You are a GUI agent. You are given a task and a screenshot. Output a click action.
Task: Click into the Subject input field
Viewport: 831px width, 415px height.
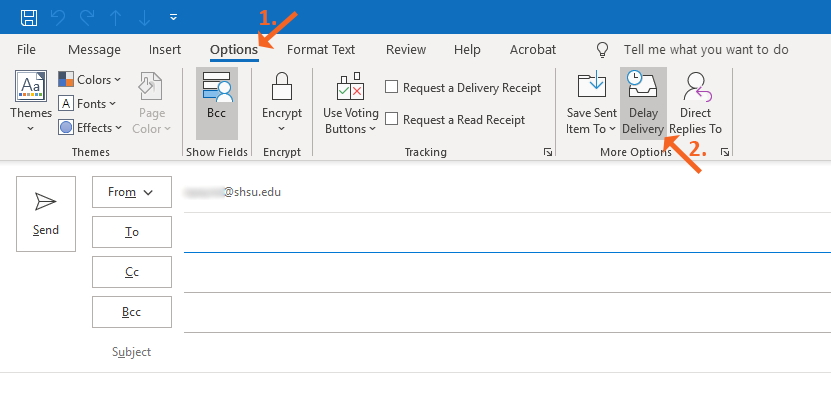[500, 352]
